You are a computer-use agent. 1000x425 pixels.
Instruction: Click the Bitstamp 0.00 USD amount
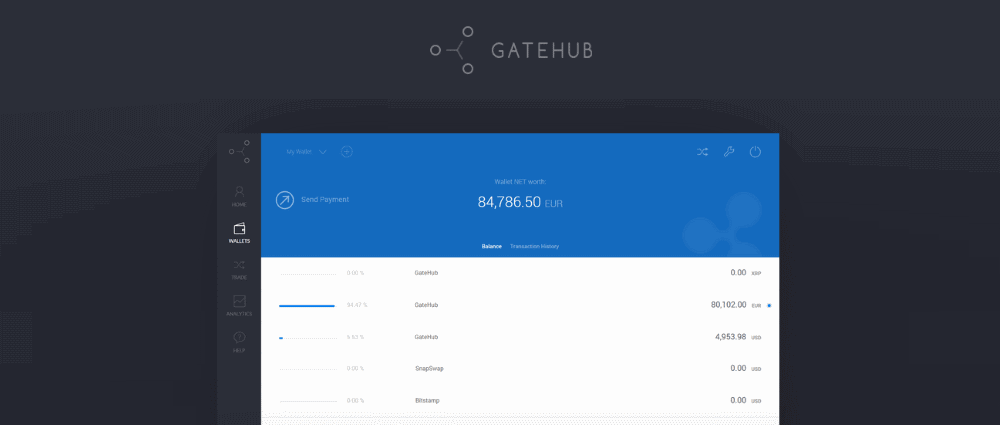[x=746, y=401]
